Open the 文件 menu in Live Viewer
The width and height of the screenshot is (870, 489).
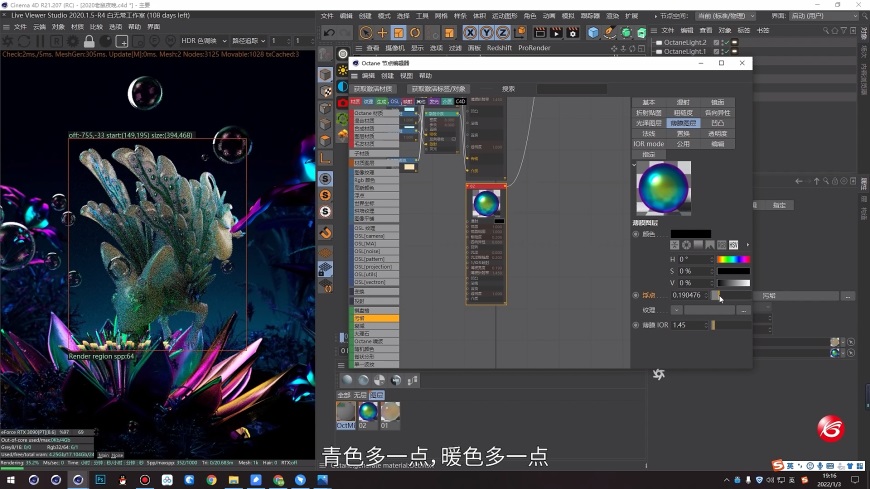point(20,27)
